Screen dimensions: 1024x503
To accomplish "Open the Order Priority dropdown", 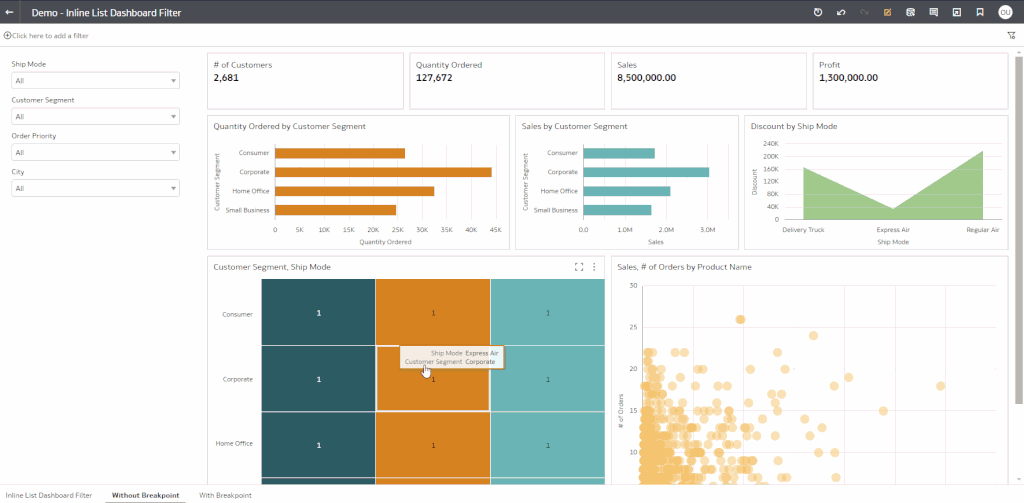I will [x=95, y=153].
